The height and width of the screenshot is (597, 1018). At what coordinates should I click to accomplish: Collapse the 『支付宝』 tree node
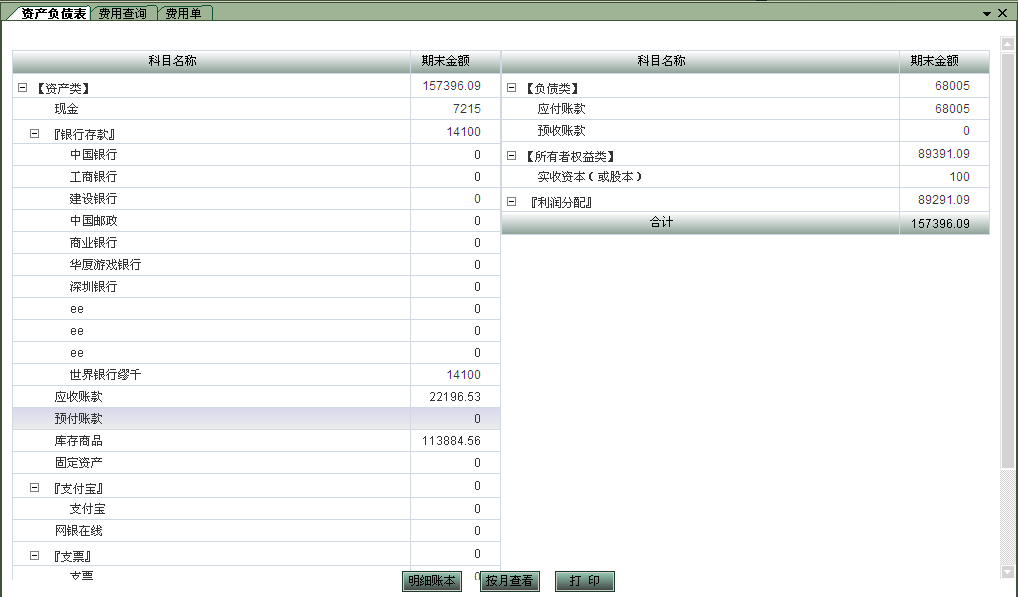34,488
